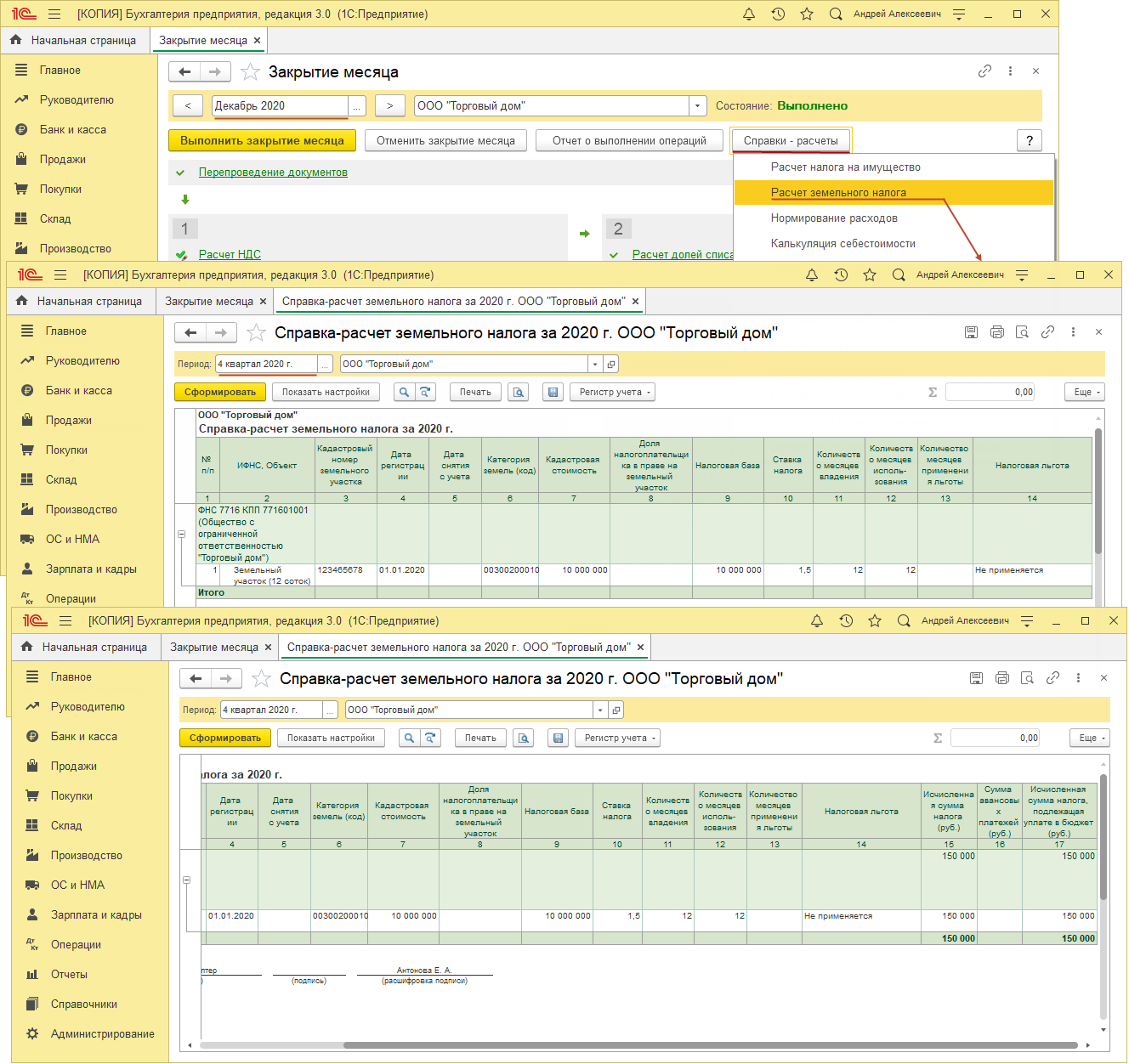
Task: Navigate back arrow in bottom window form
Action: pyautogui.click(x=196, y=678)
